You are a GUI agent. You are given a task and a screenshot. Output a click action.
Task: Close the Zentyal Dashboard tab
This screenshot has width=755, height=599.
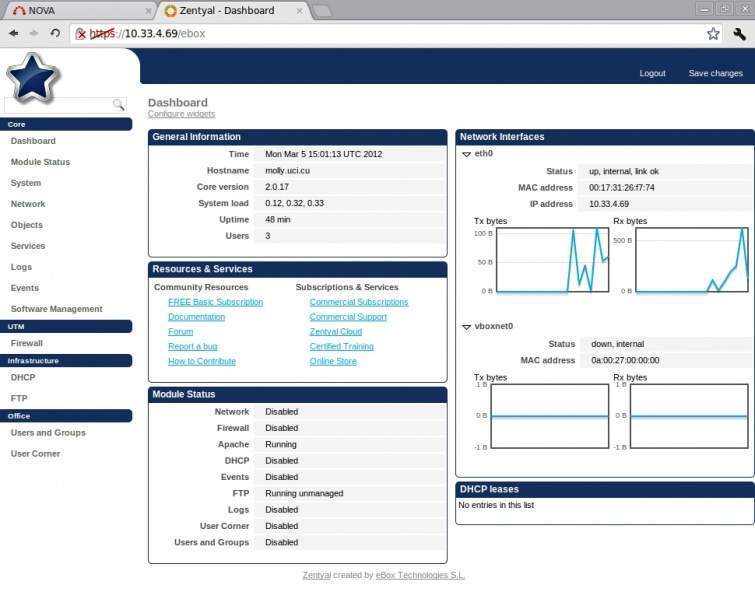point(299,11)
